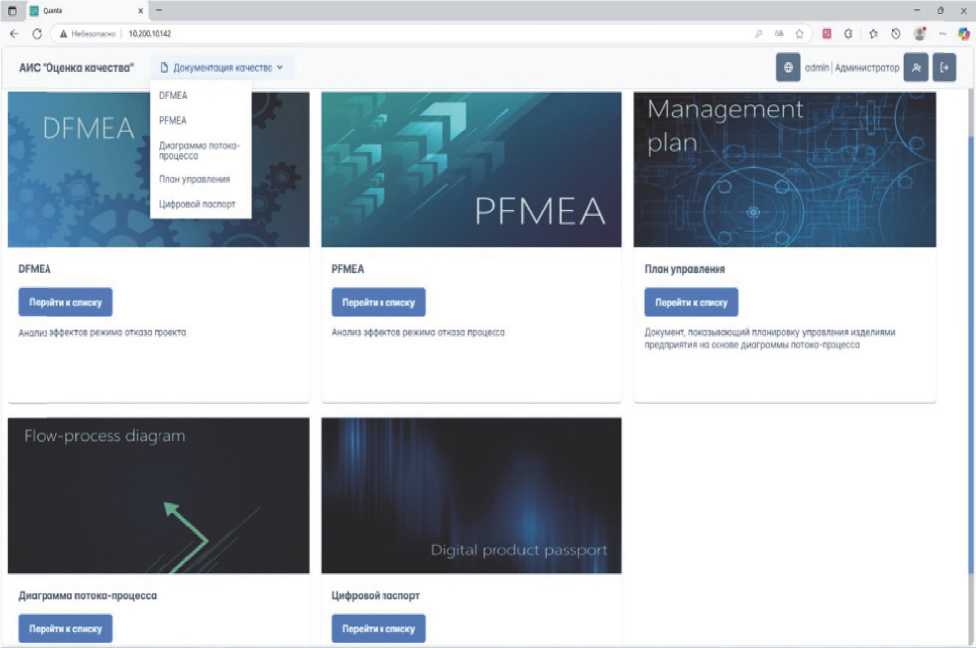Click the PFMEA card title text
The height and width of the screenshot is (648, 976).
[x=348, y=269]
